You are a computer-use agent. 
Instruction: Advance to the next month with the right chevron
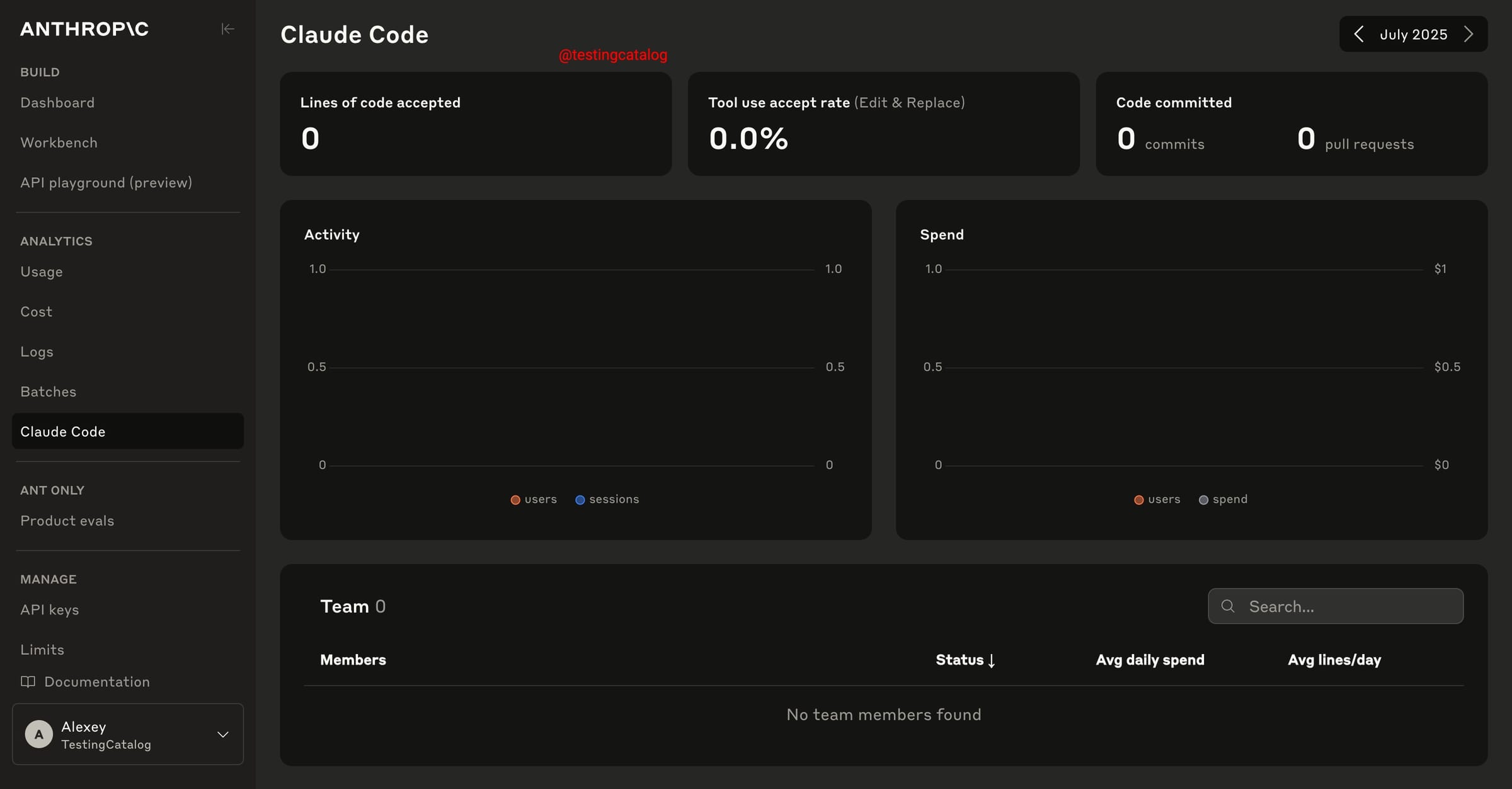(1469, 34)
